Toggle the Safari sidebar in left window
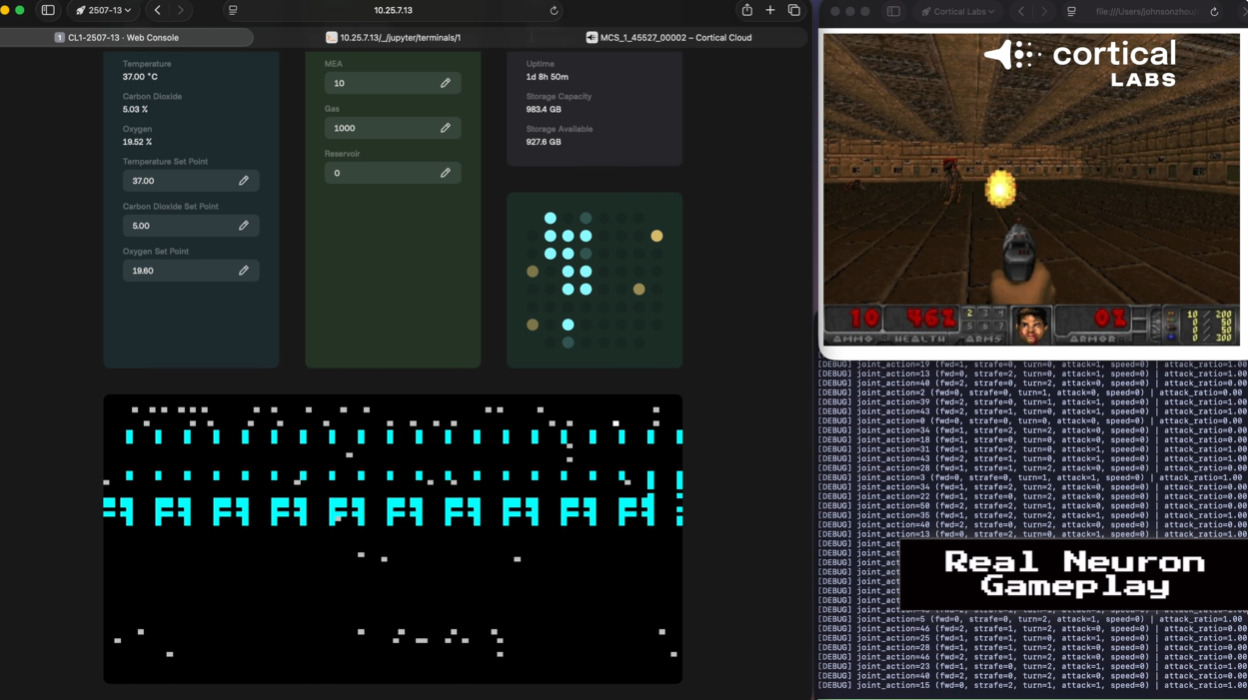The height and width of the screenshot is (700, 1248). click(x=48, y=10)
